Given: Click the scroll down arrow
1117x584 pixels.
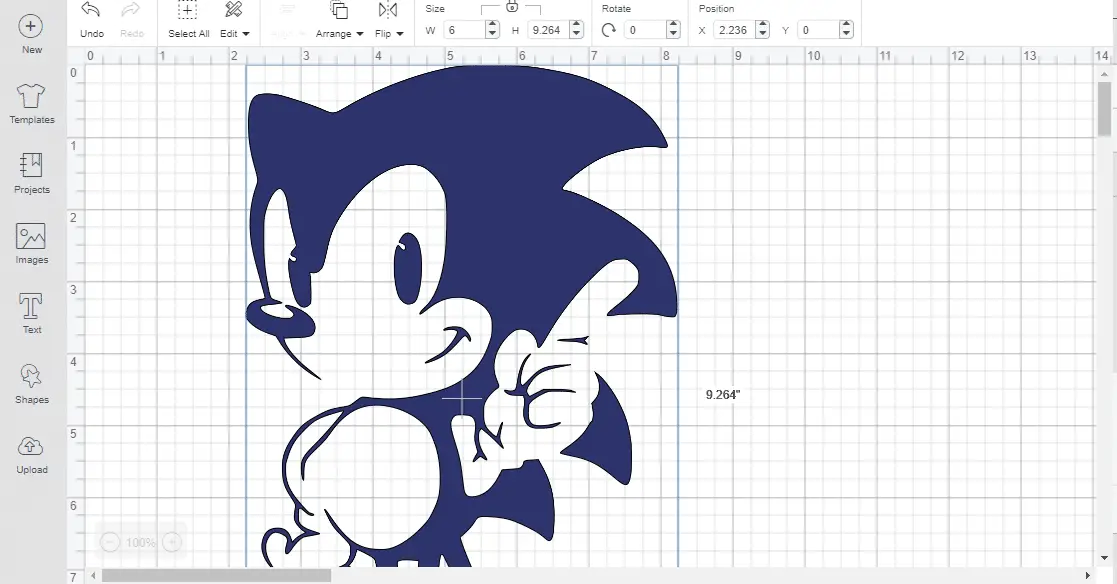Looking at the screenshot, I should 1104,558.
